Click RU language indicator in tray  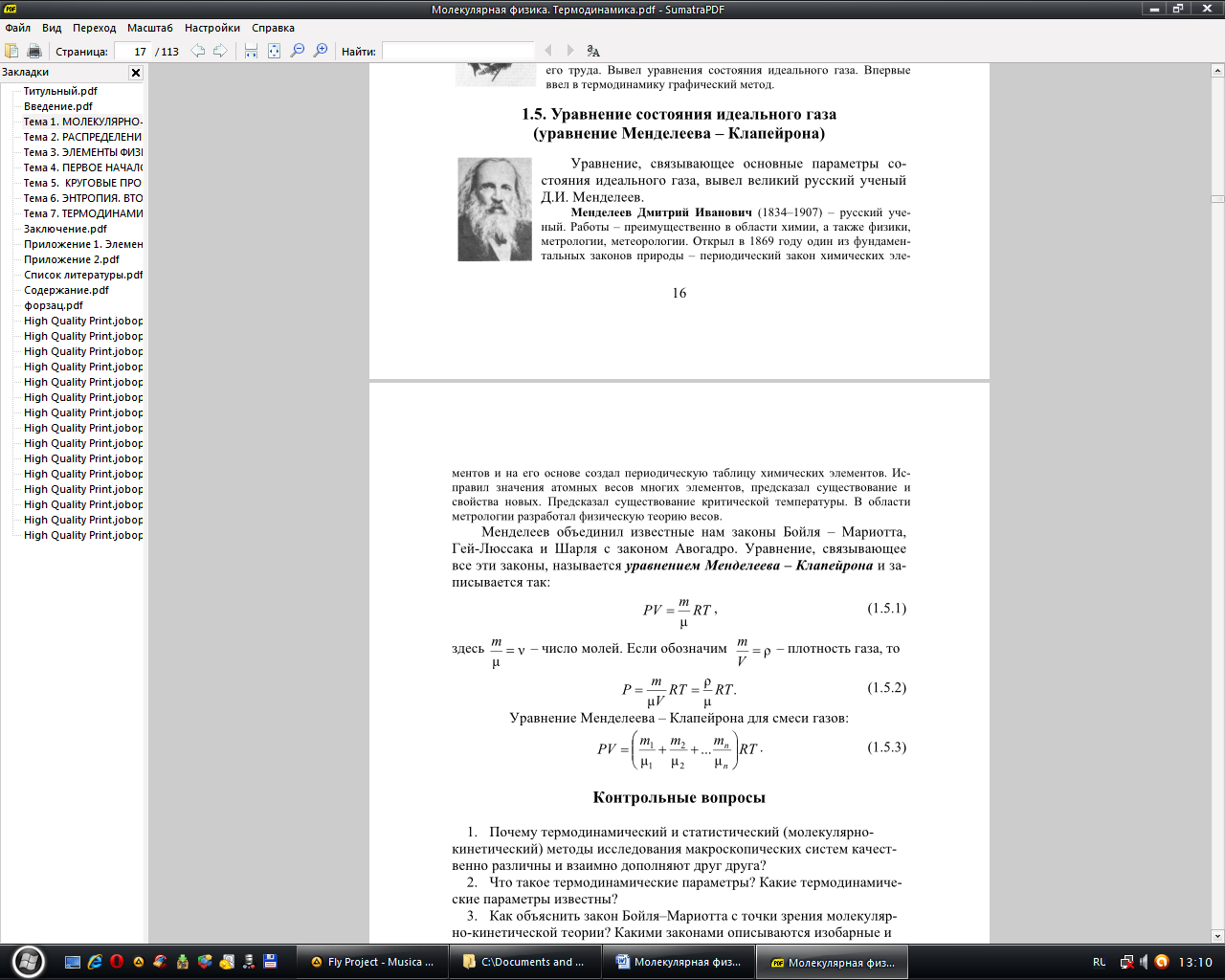tap(1099, 962)
